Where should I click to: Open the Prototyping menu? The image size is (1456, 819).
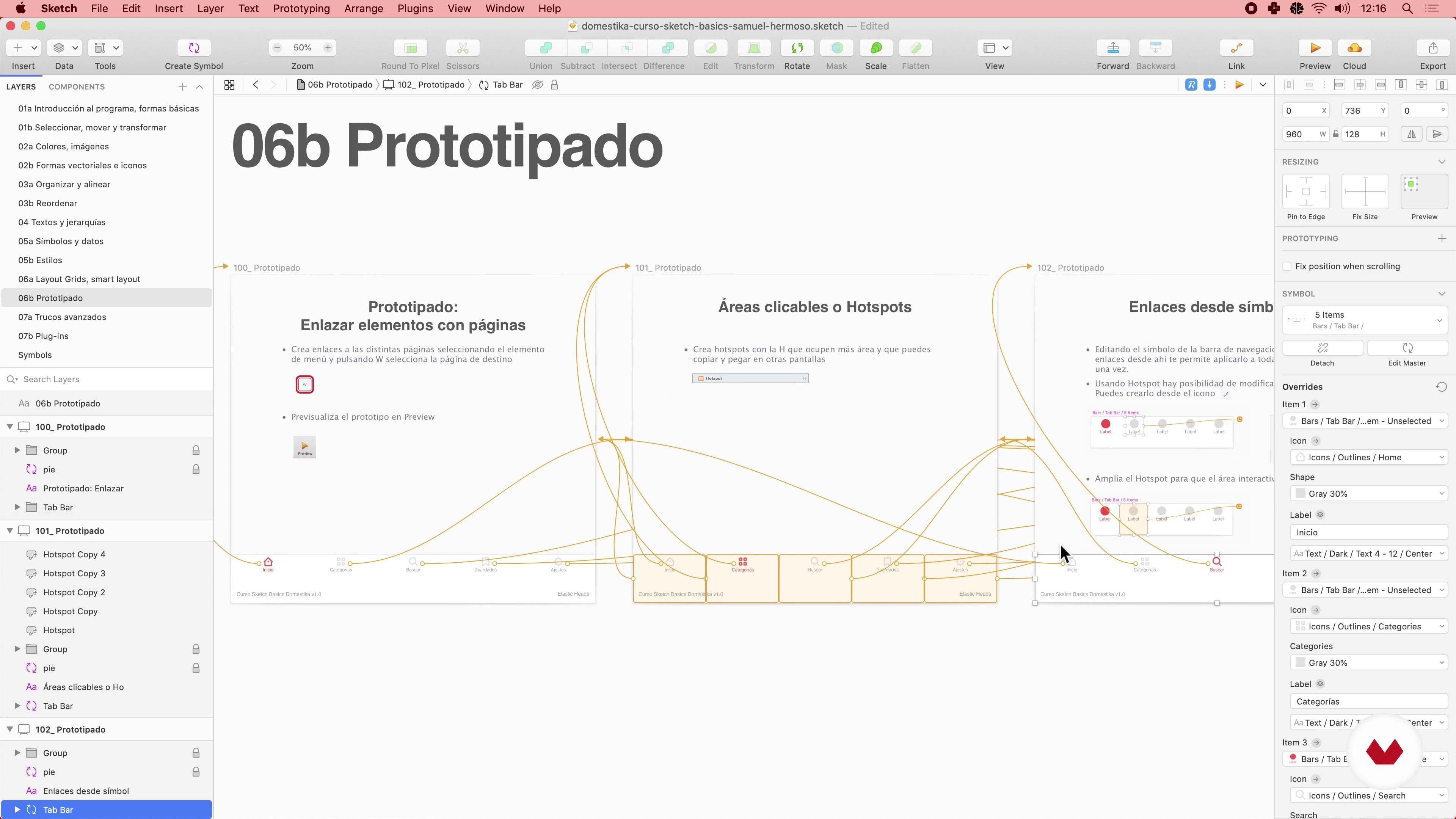[301, 8]
